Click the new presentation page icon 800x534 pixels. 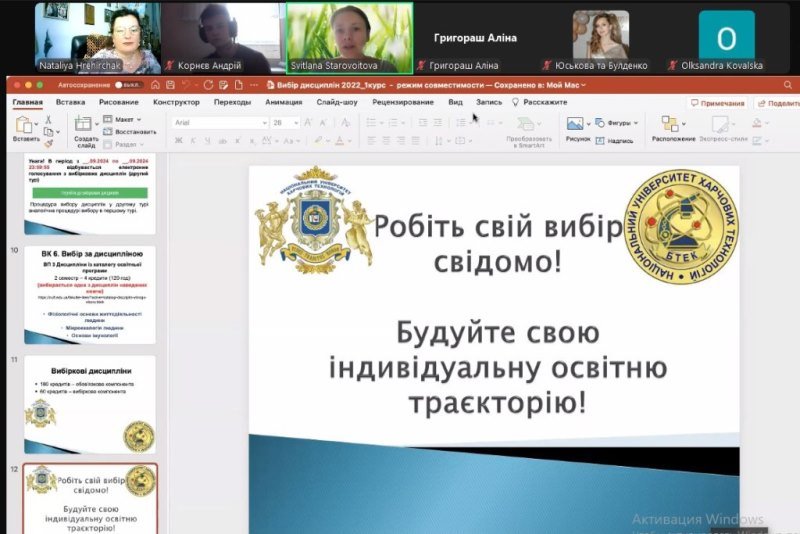(x=239, y=85)
